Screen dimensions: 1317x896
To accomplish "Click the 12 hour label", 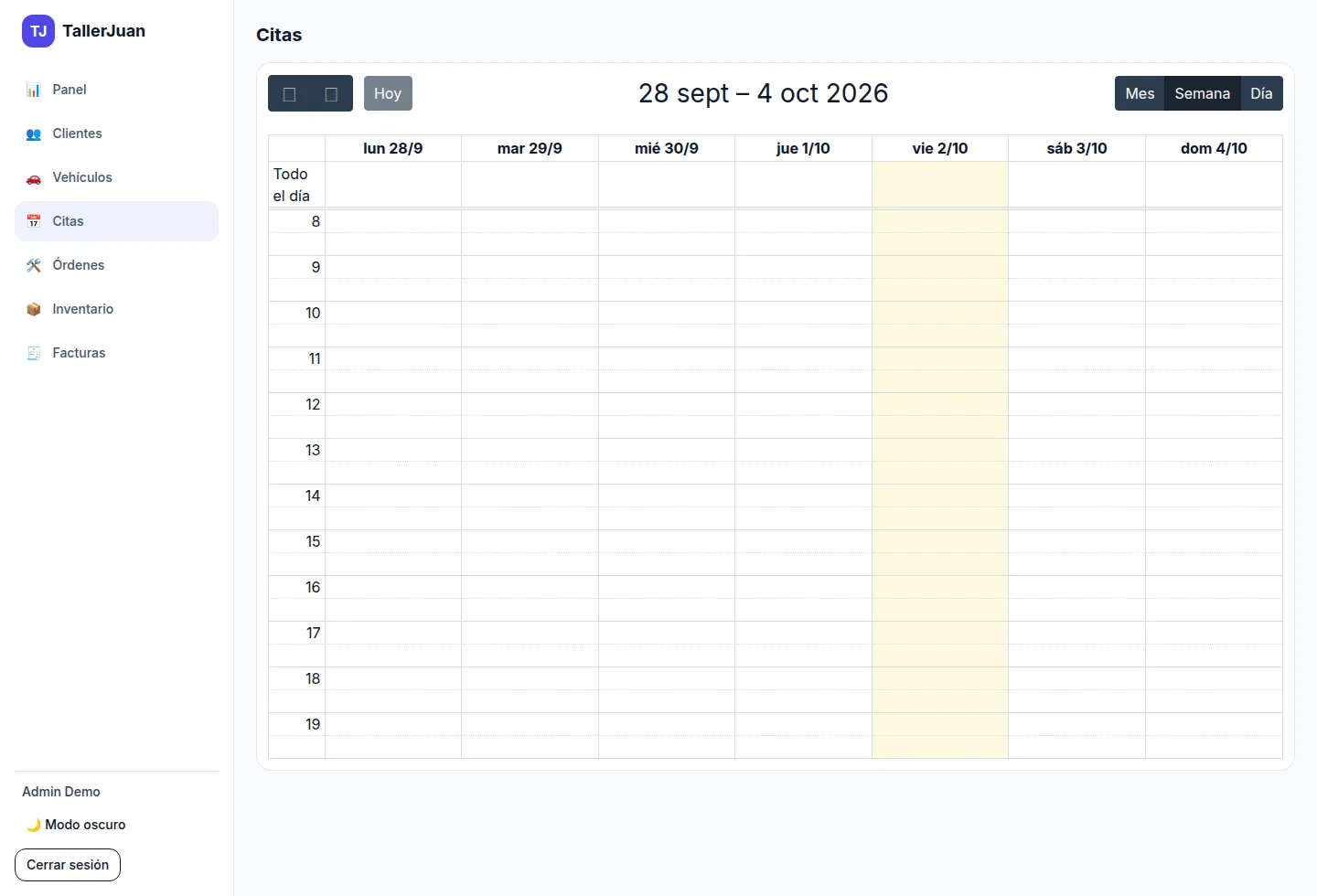I will tap(313, 404).
